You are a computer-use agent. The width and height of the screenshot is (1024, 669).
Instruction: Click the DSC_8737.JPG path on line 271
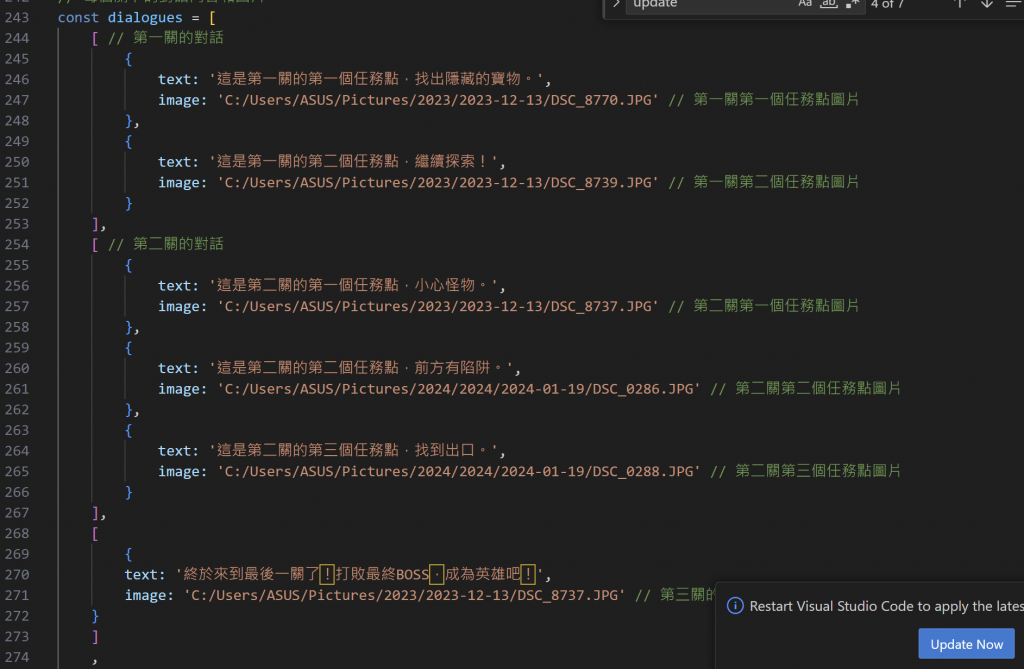404,595
